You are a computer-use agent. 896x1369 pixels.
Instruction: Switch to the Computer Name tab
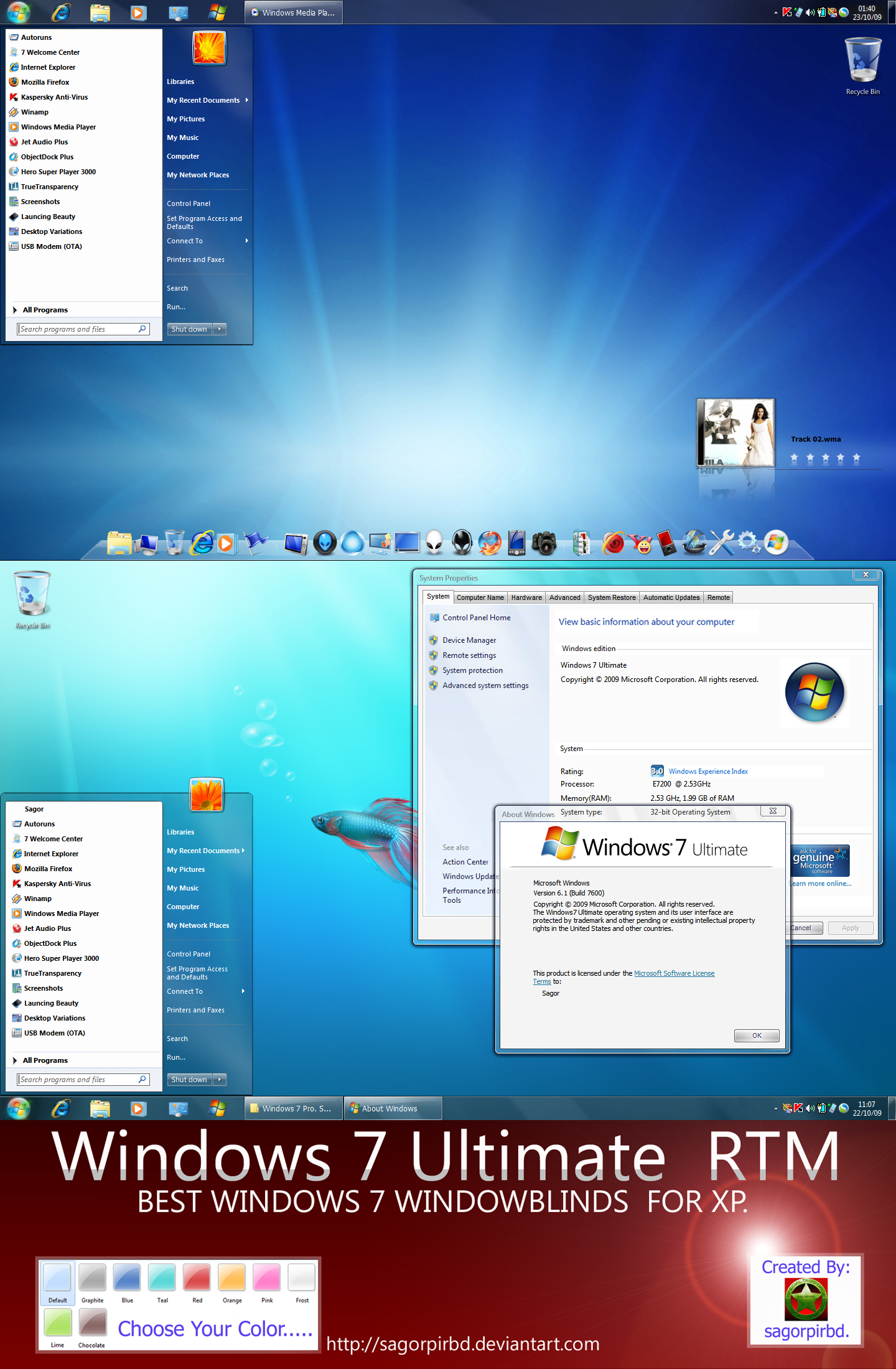(480, 597)
